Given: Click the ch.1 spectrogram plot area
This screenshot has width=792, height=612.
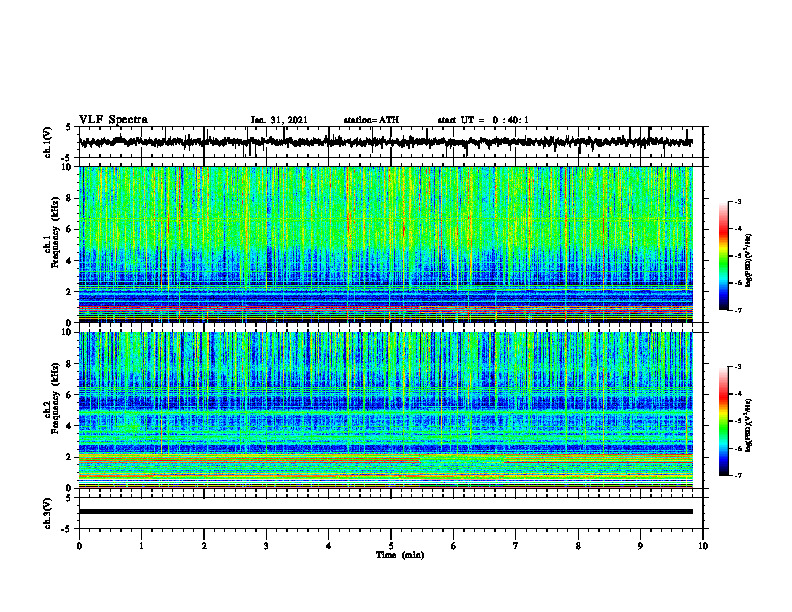Looking at the screenshot, I should (385, 244).
